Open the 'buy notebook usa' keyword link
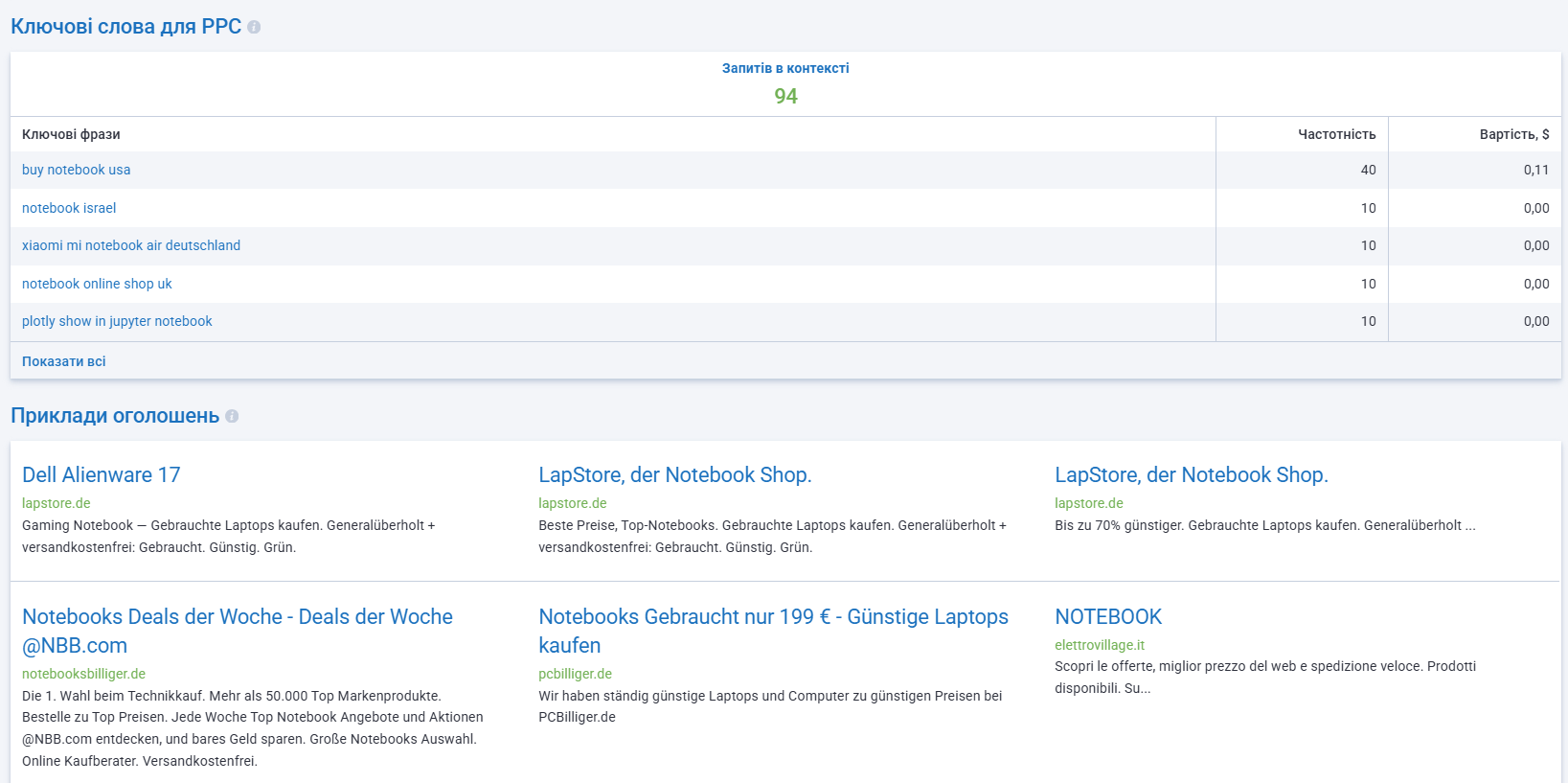 point(76,170)
